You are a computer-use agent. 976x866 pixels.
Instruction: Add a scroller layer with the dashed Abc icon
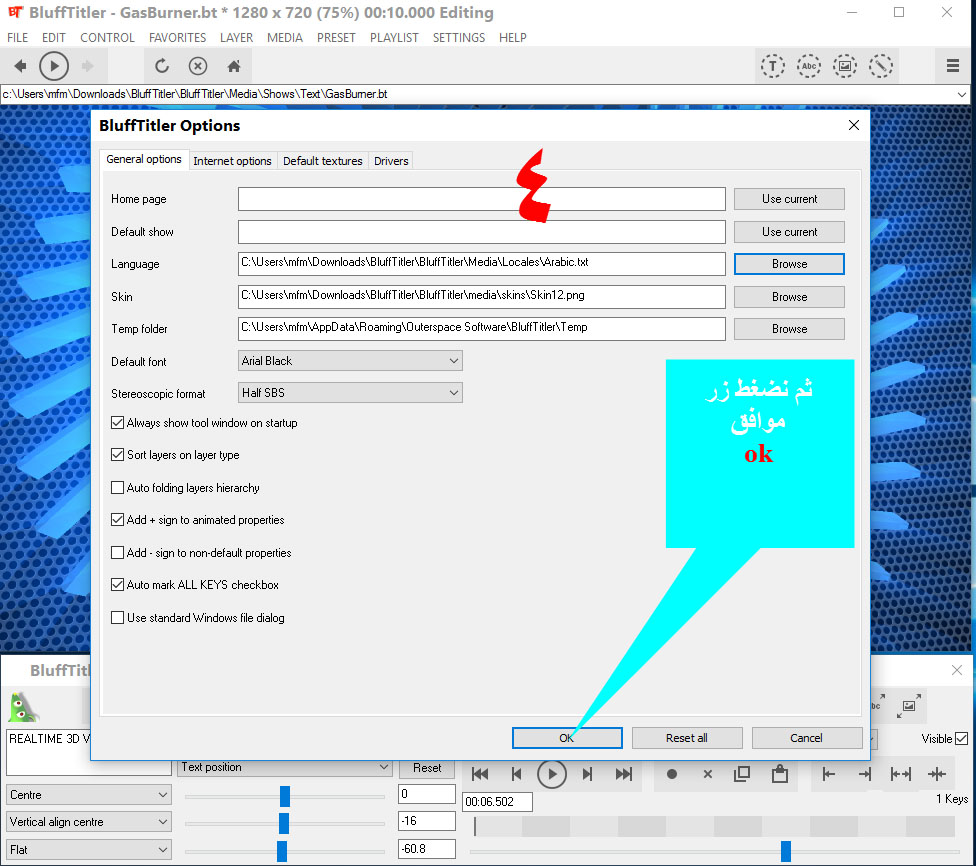click(x=809, y=66)
